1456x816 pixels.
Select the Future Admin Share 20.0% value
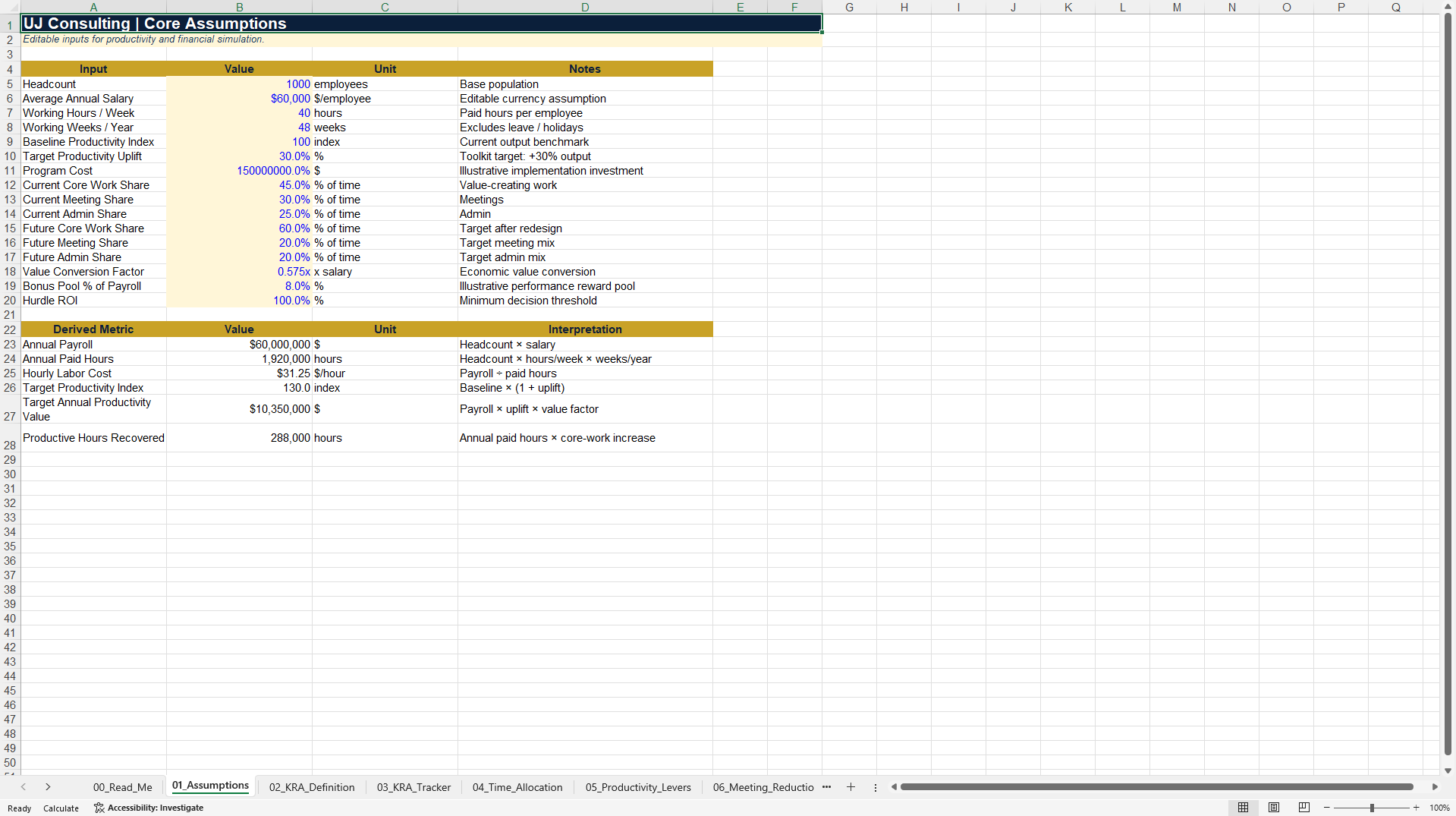(239, 257)
